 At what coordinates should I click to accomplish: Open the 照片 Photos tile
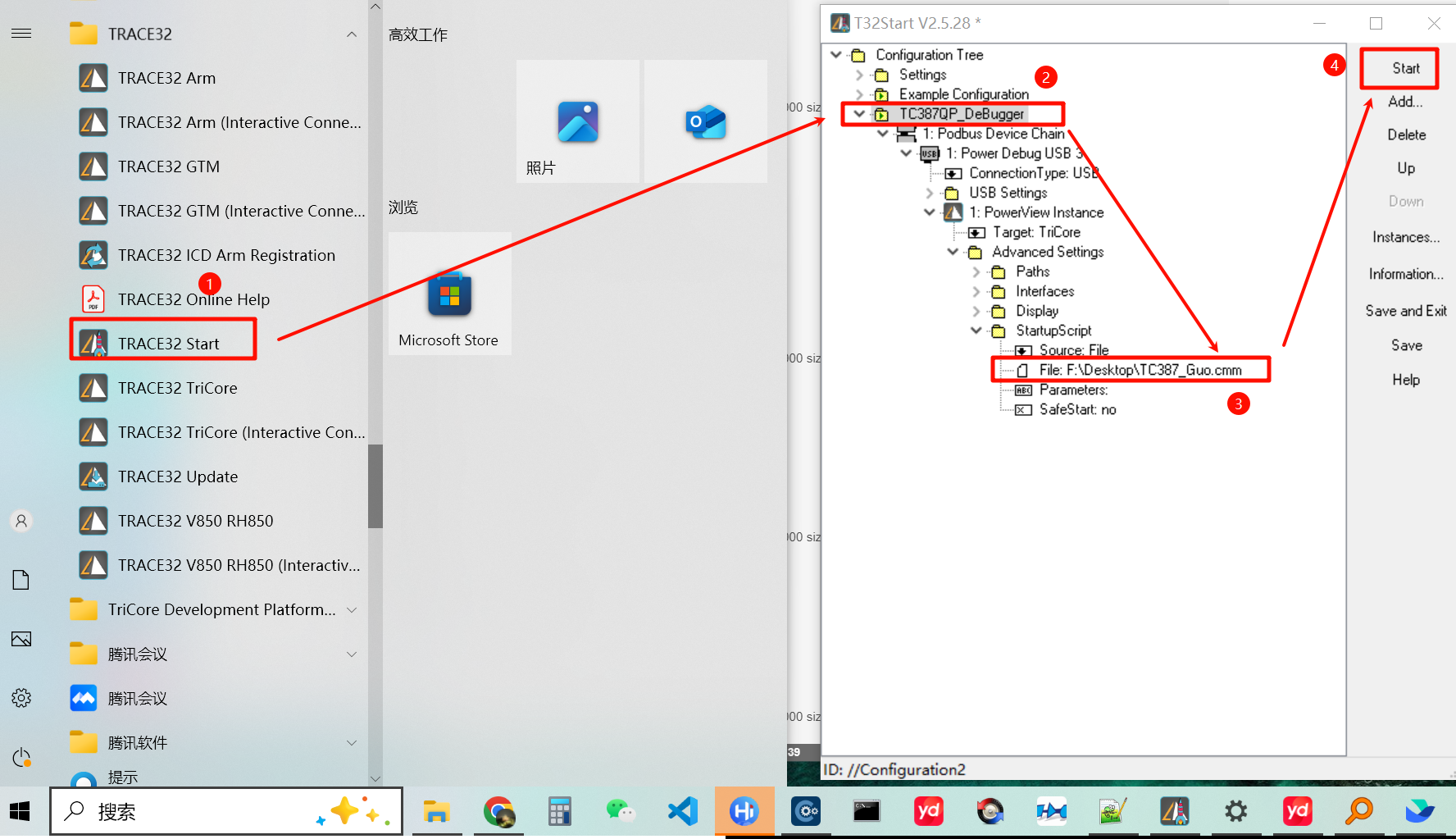click(578, 121)
